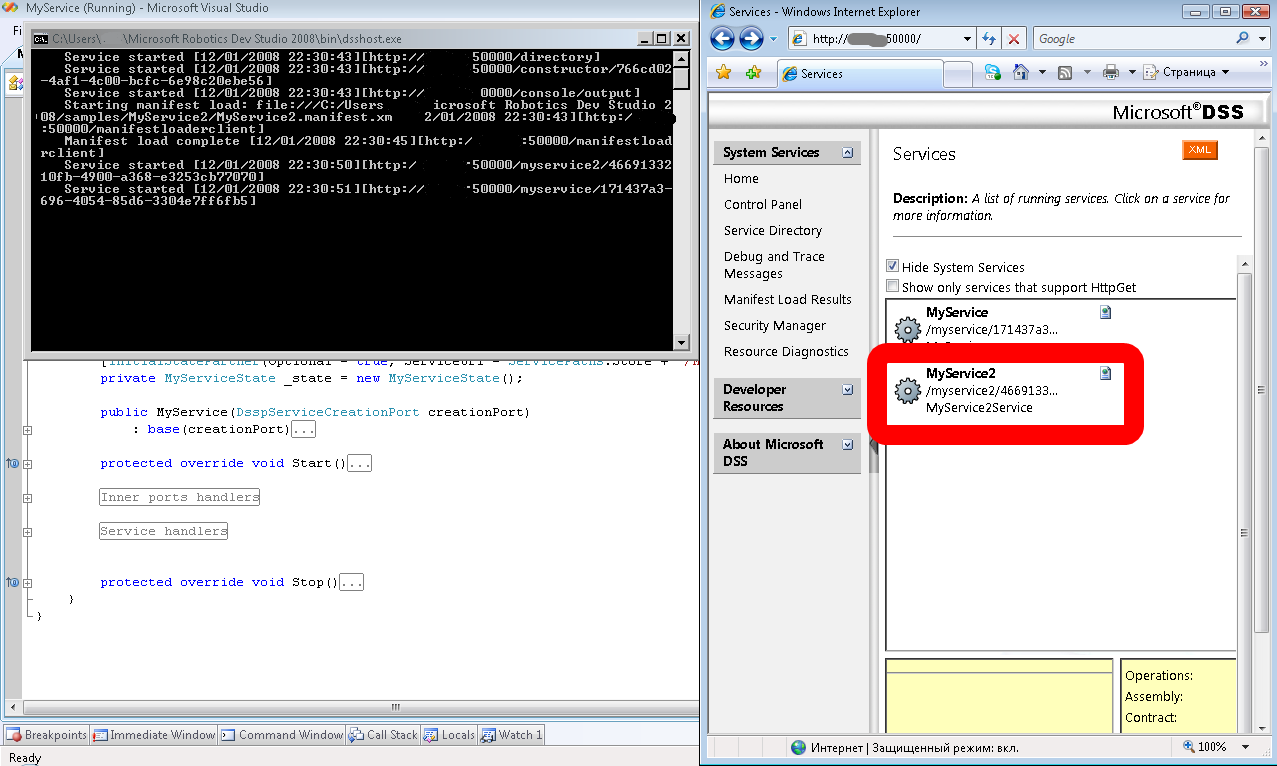Open document icon next to MyService
The image size is (1277, 766).
(1105, 313)
